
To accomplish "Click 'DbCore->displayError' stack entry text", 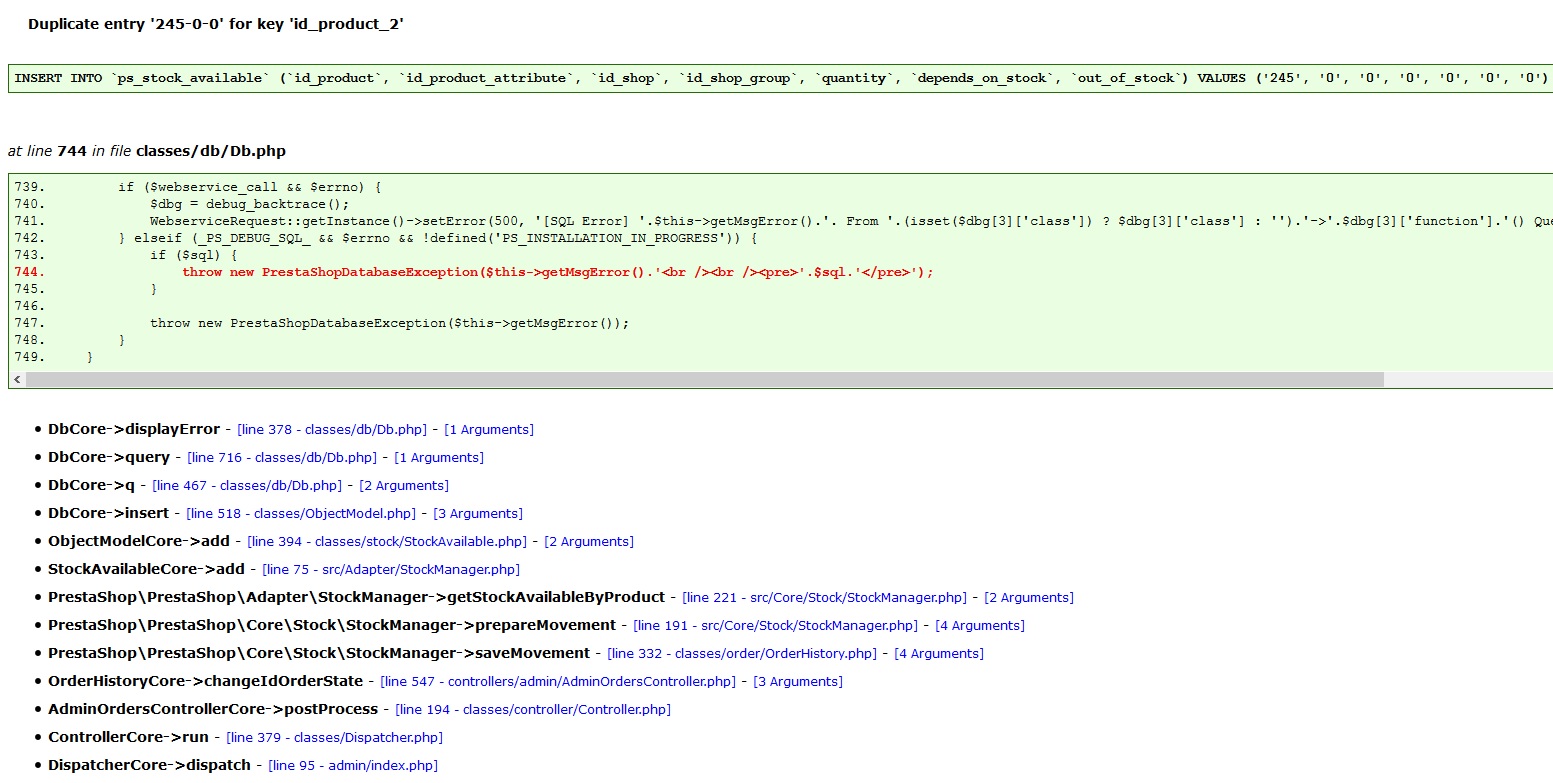I will 134,429.
